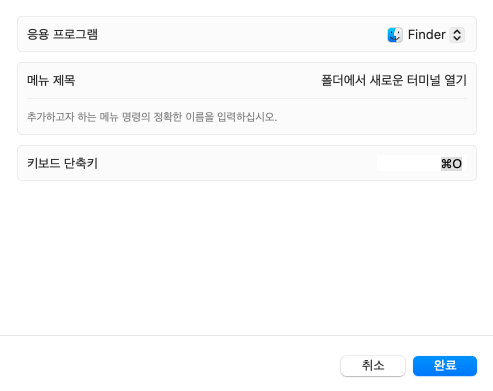Focus the keyboard shortcut field showing ⌘O
The width and height of the screenshot is (493, 391).
422,163
